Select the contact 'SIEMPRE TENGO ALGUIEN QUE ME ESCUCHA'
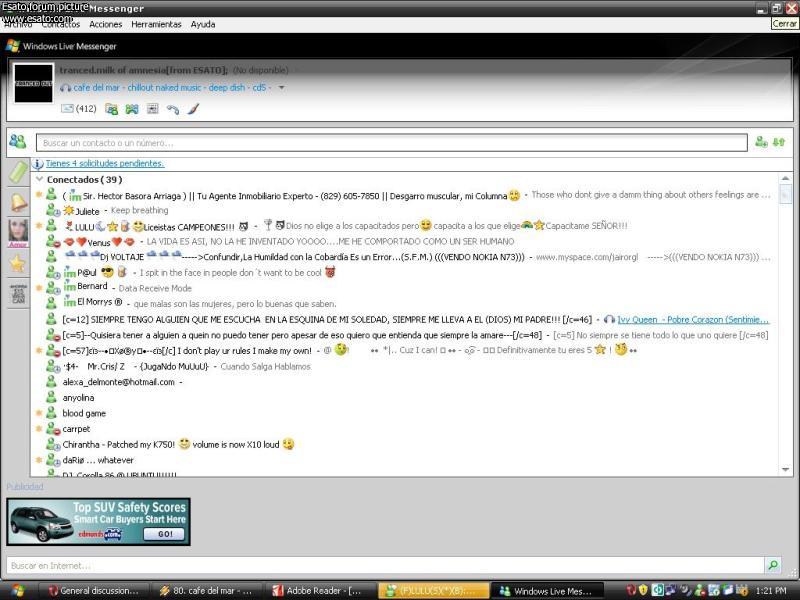Viewport: 800px width, 600px height. (x=403, y=319)
